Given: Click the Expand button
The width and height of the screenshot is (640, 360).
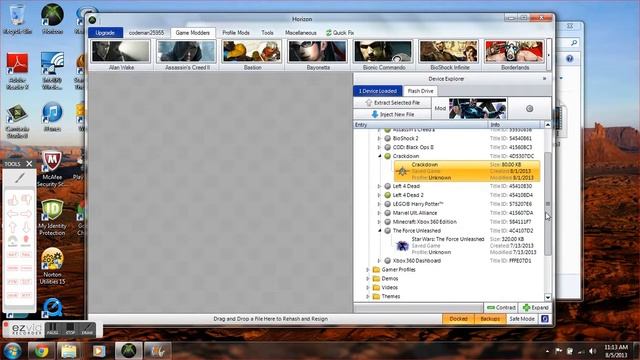Looking at the screenshot, I should [536, 307].
